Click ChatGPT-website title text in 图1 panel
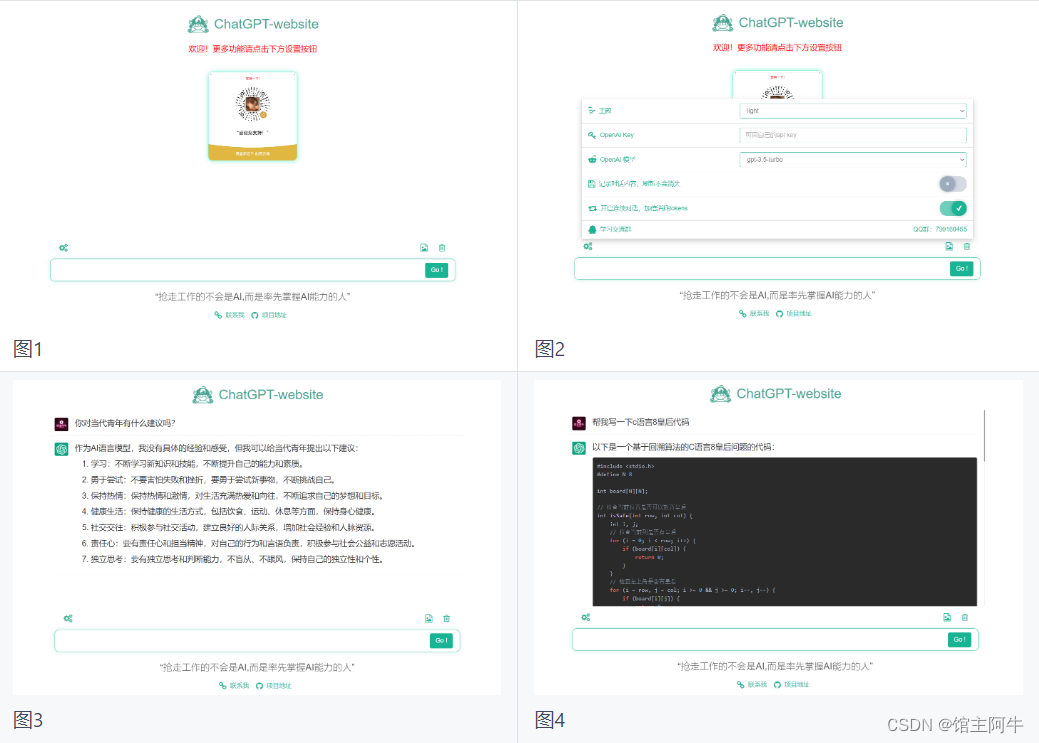The image size is (1039, 743). 266,25
